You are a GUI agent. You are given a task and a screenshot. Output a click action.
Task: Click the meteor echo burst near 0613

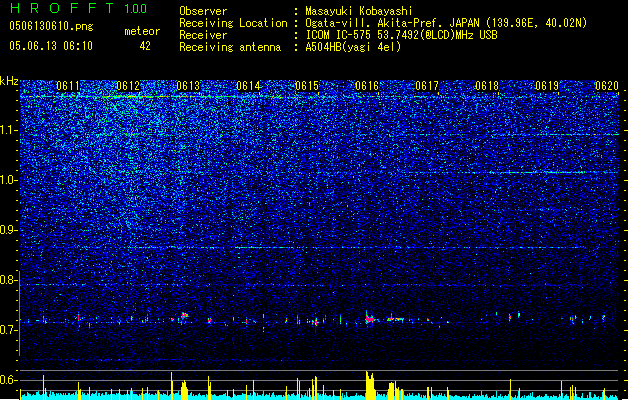click(184, 317)
